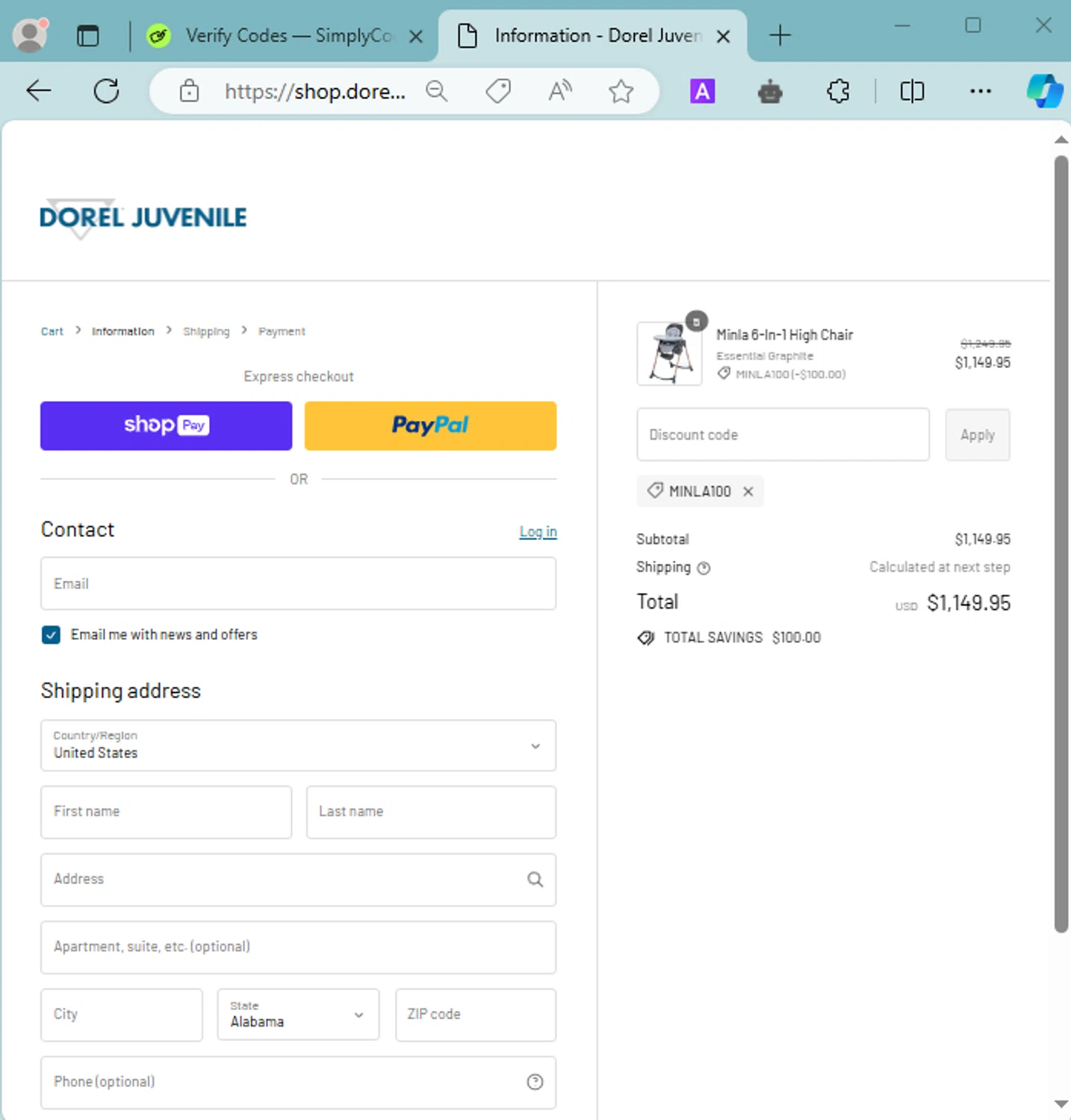
Task: Toggle Email me with news and offers
Action: 51,635
